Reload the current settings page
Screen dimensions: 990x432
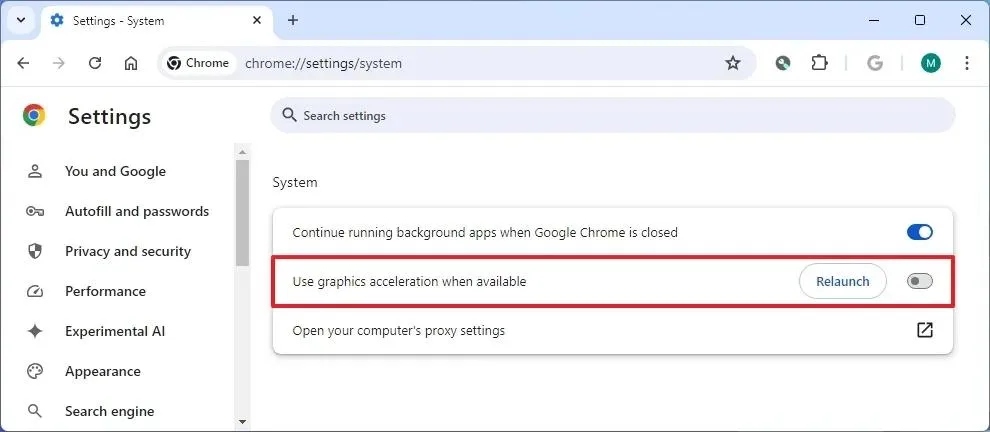[x=95, y=63]
